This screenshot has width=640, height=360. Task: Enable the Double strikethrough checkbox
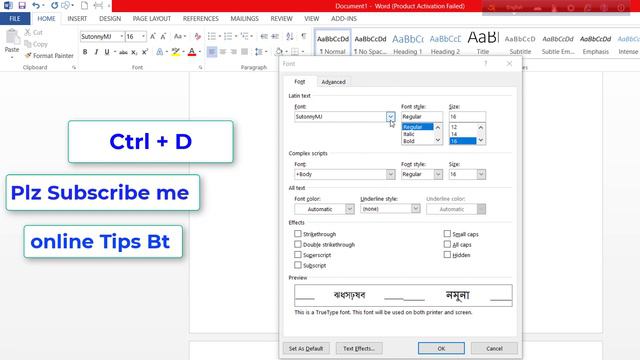pyautogui.click(x=298, y=244)
